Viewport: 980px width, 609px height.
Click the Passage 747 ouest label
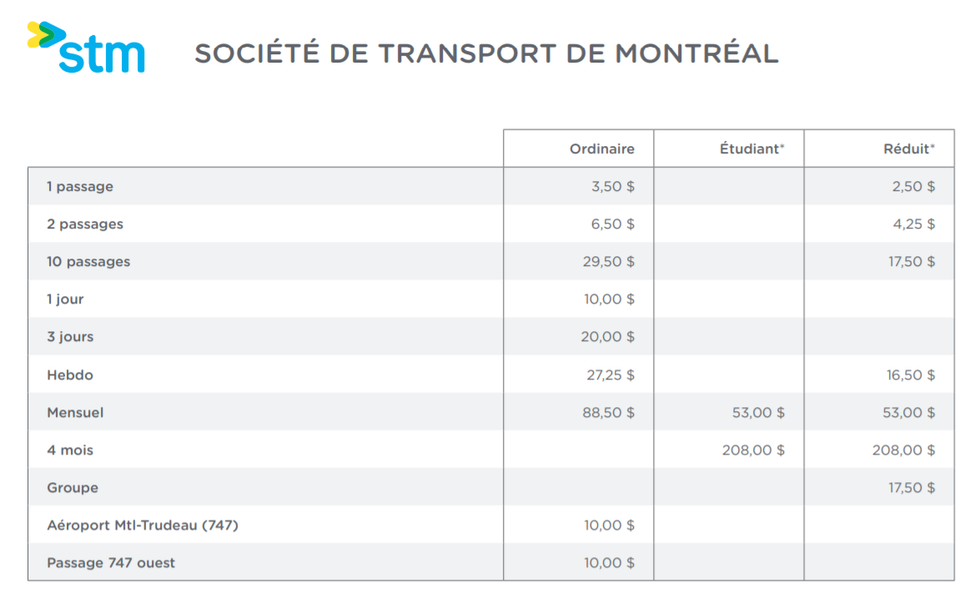(111, 563)
